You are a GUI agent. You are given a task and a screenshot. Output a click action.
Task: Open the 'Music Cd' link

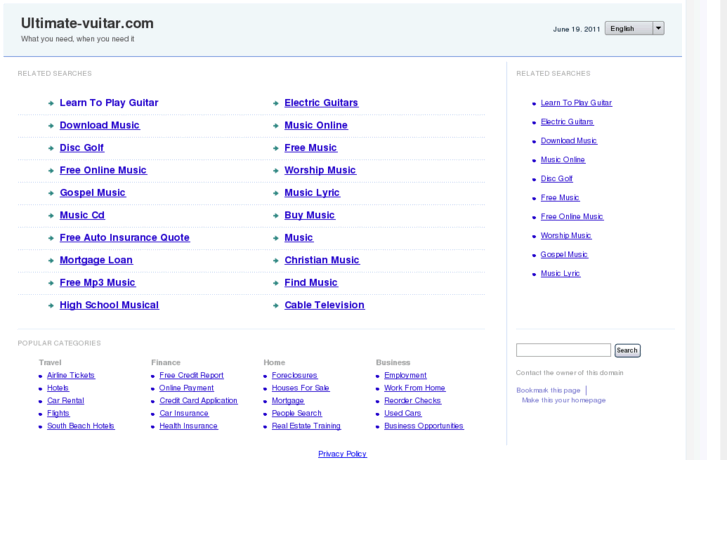[x=82, y=215]
